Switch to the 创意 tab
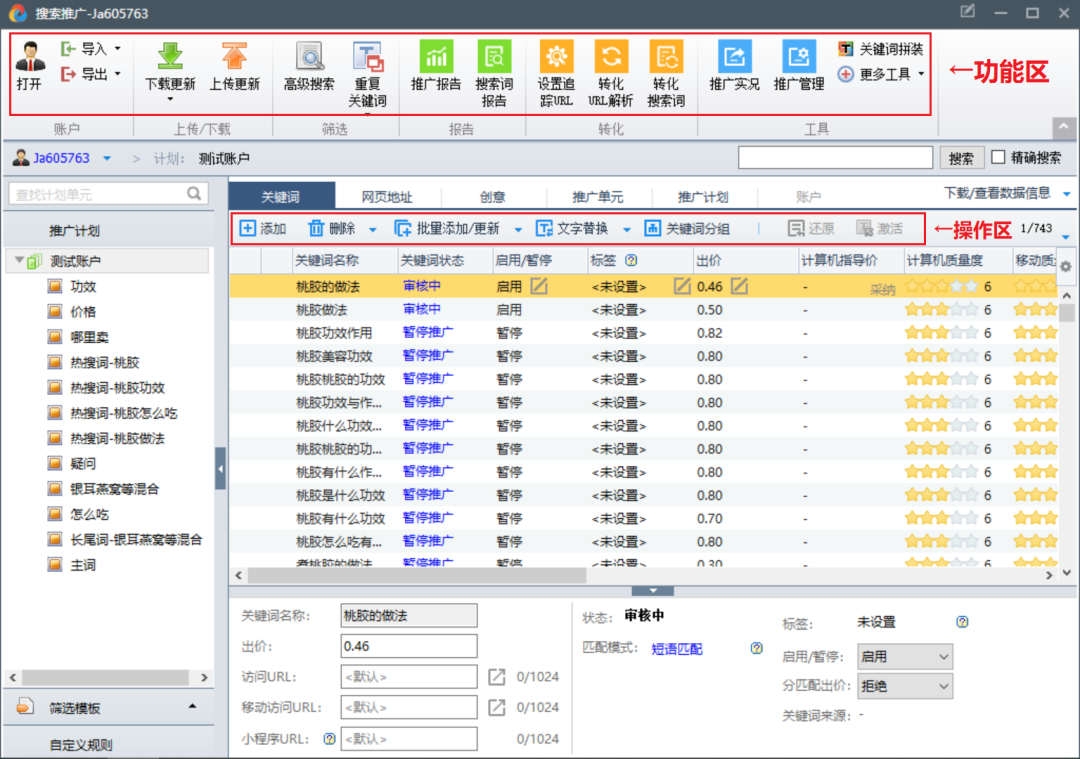1080x759 pixels. 492,197
